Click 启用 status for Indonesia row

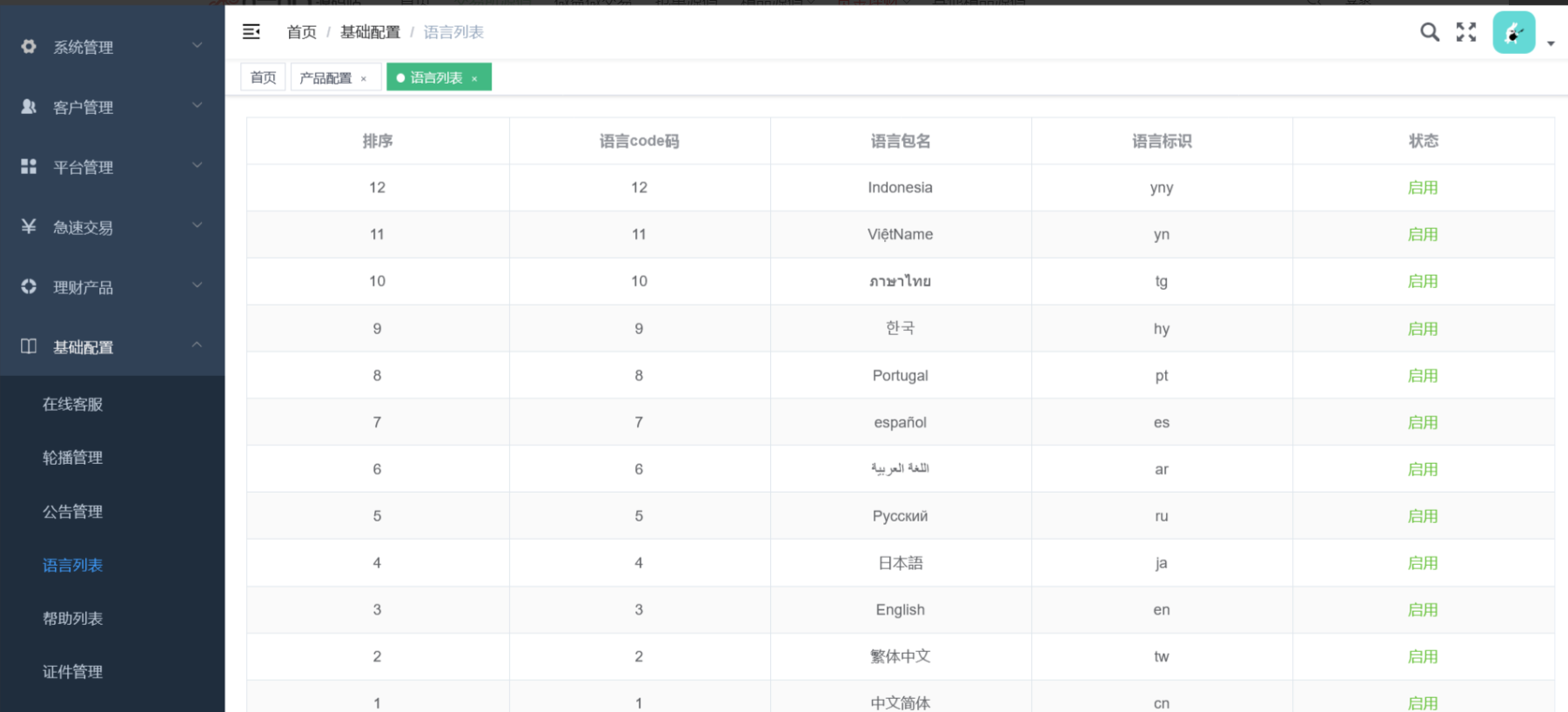click(x=1423, y=188)
